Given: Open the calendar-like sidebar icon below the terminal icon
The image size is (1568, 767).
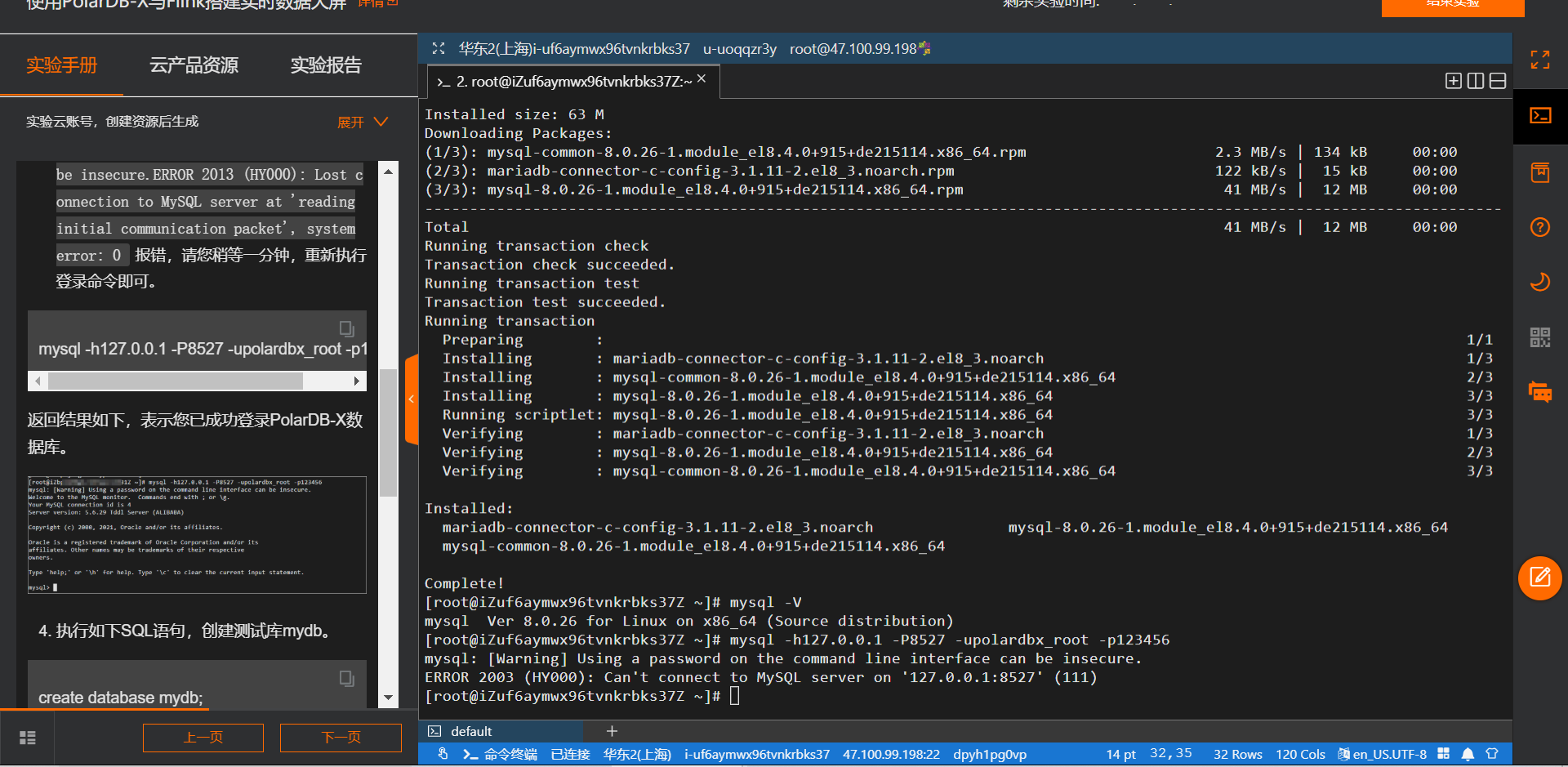Looking at the screenshot, I should point(1540,172).
